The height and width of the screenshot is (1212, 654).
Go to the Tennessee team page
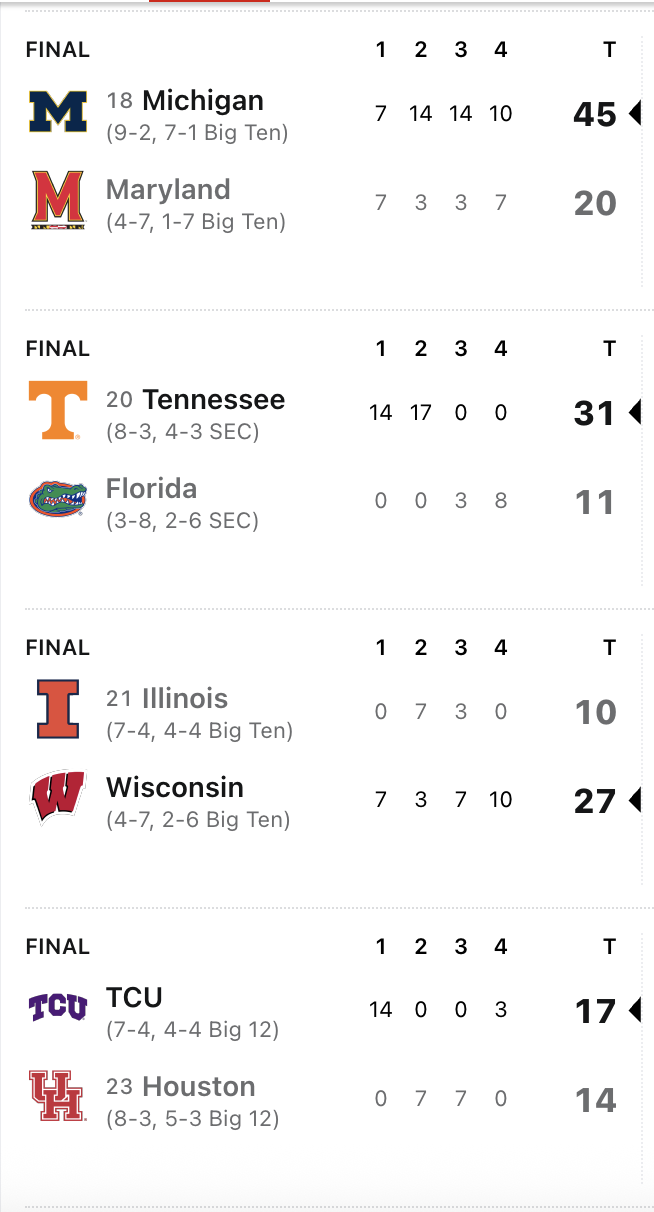click(214, 399)
